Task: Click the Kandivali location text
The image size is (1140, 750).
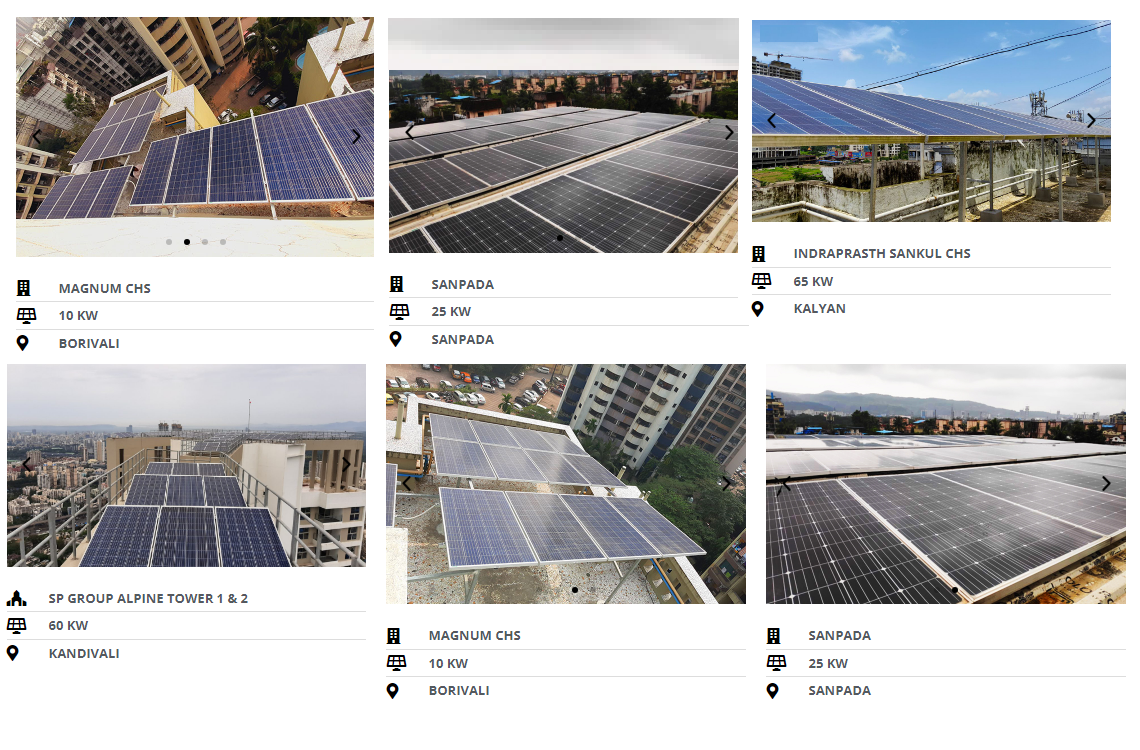Action: (84, 654)
